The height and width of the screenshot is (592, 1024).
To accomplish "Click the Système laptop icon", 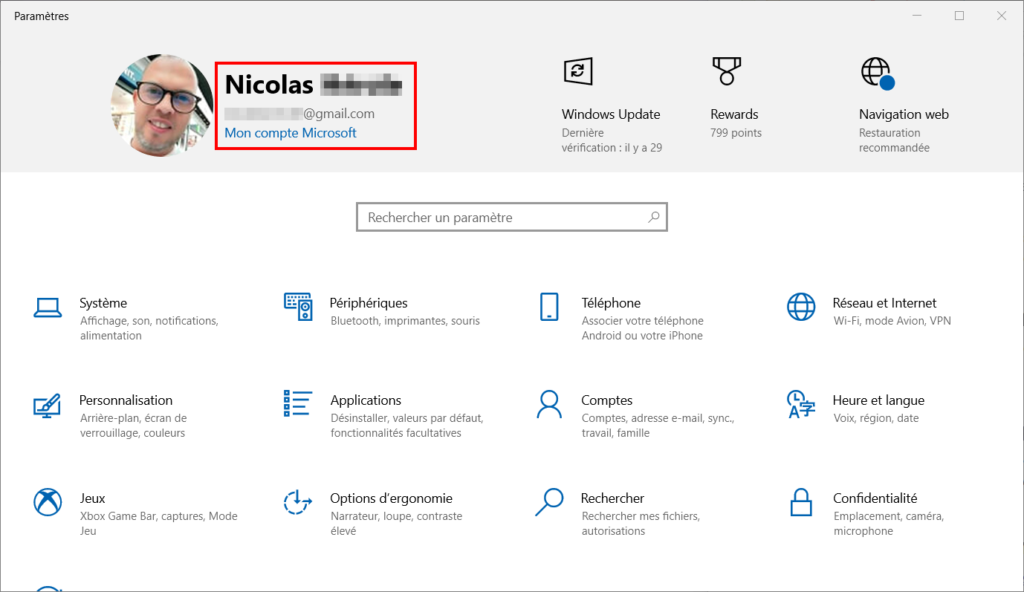I will [48, 307].
